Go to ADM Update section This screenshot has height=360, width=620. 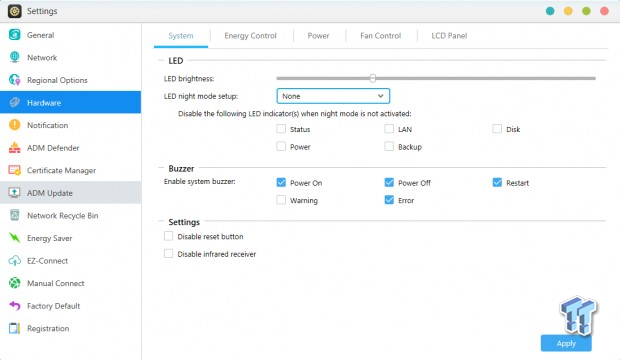[x=70, y=193]
